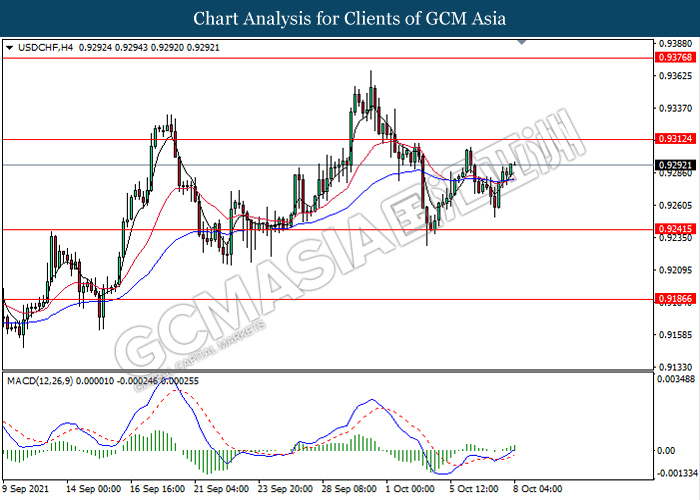Screen dimensions: 700x500
Task: Click the Chart Analysis for Clients of GCM Asia heading
Action: point(350,19)
